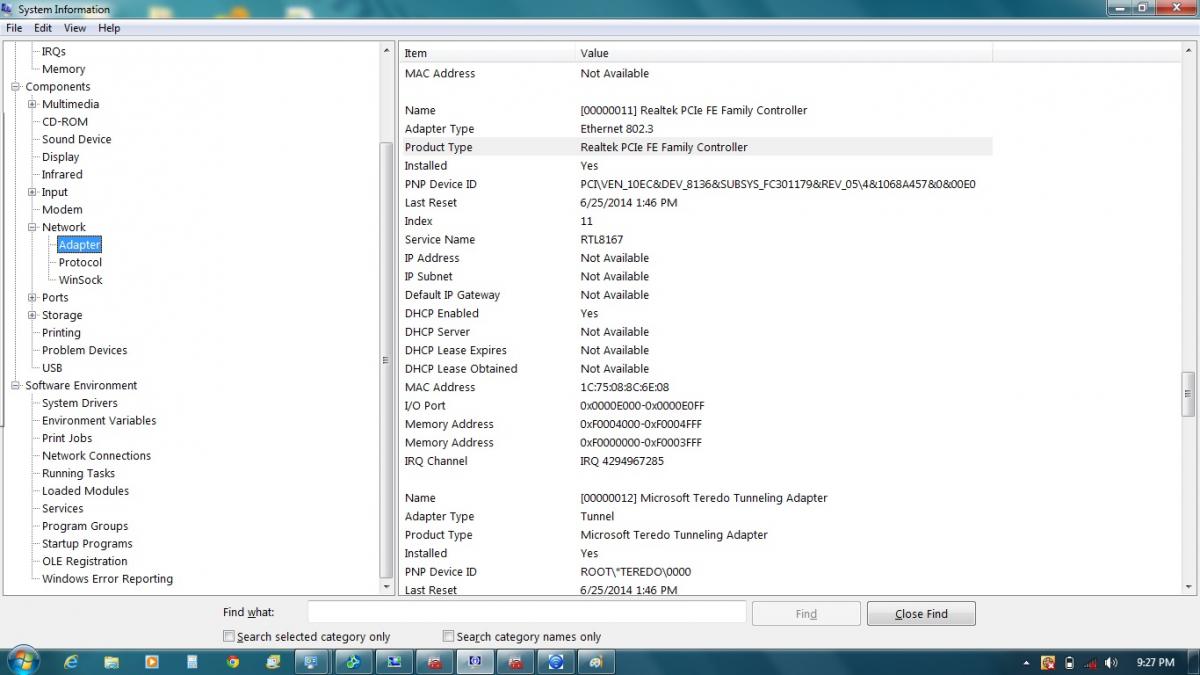Select the Protocol tree item

pyautogui.click(x=80, y=262)
